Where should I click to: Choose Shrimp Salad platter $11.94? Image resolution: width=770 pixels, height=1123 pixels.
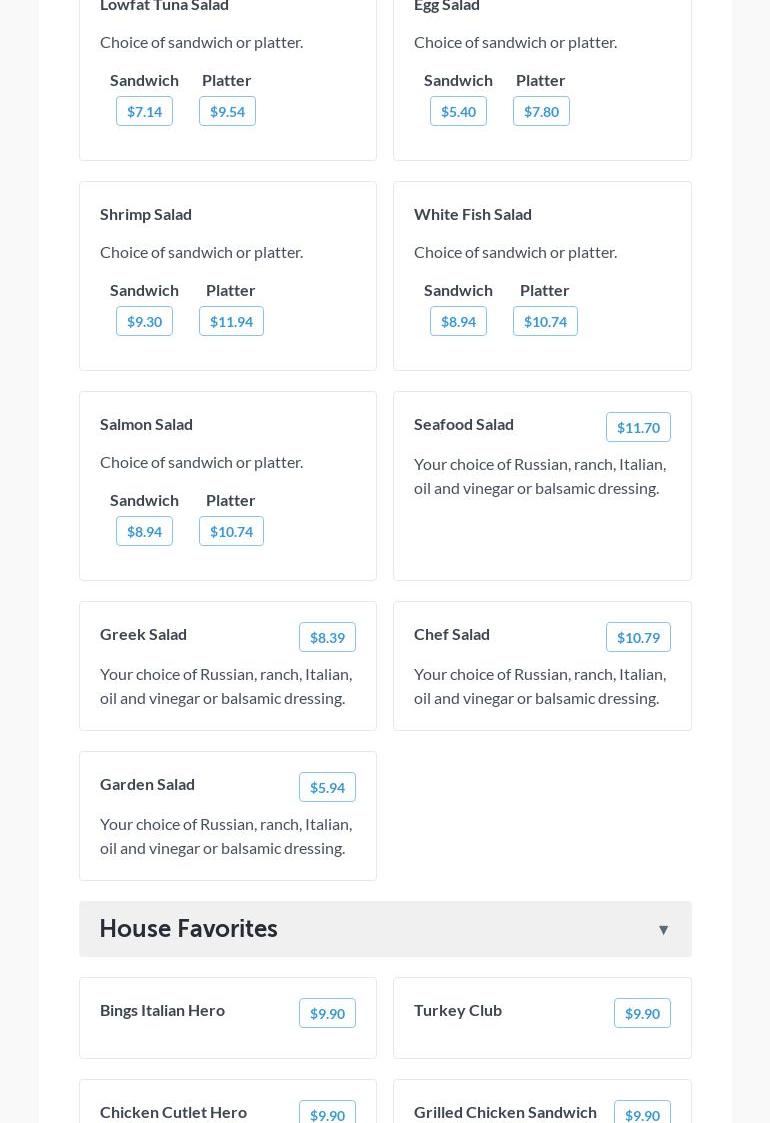tap(231, 321)
